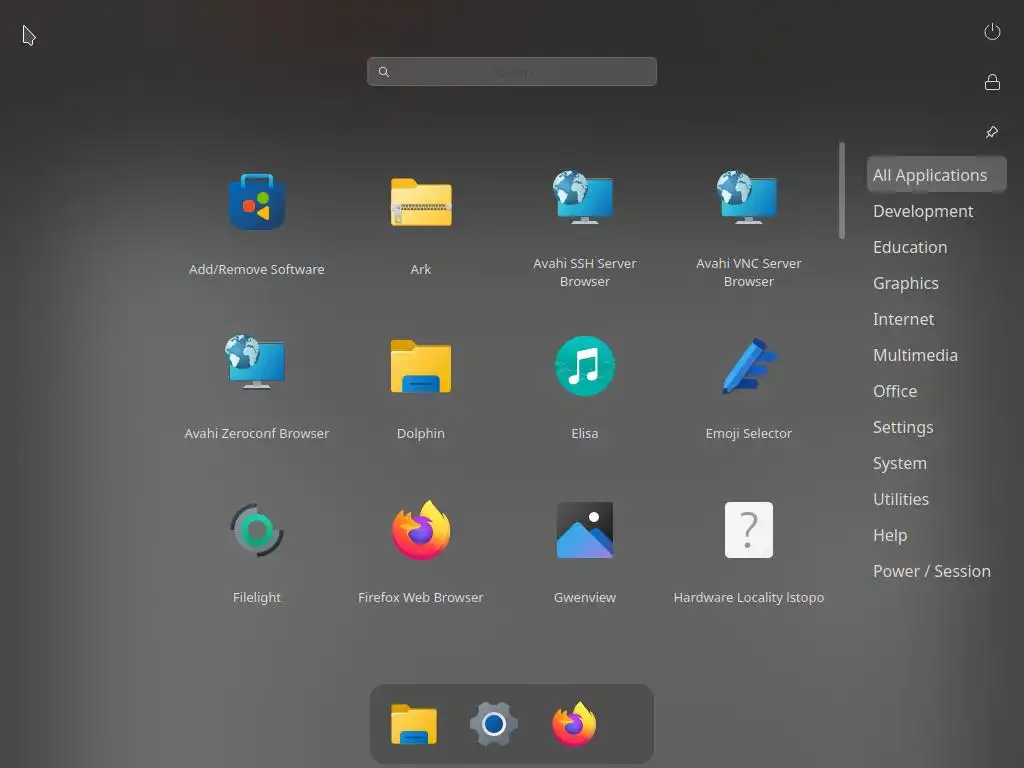Click the "Hardware Locality lstopo" label
This screenshot has width=1024, height=768.
tap(748, 597)
